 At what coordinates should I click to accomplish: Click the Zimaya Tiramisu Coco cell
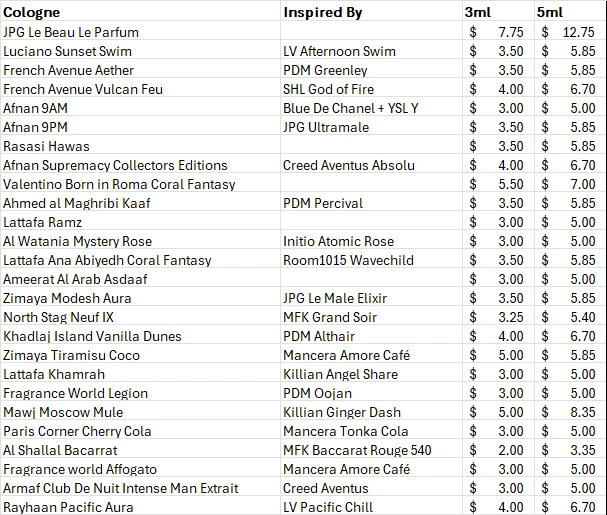[141, 355]
